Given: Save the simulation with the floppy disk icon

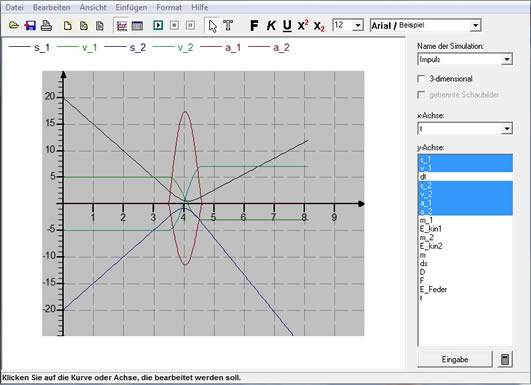Looking at the screenshot, I should pyautogui.click(x=30, y=25).
